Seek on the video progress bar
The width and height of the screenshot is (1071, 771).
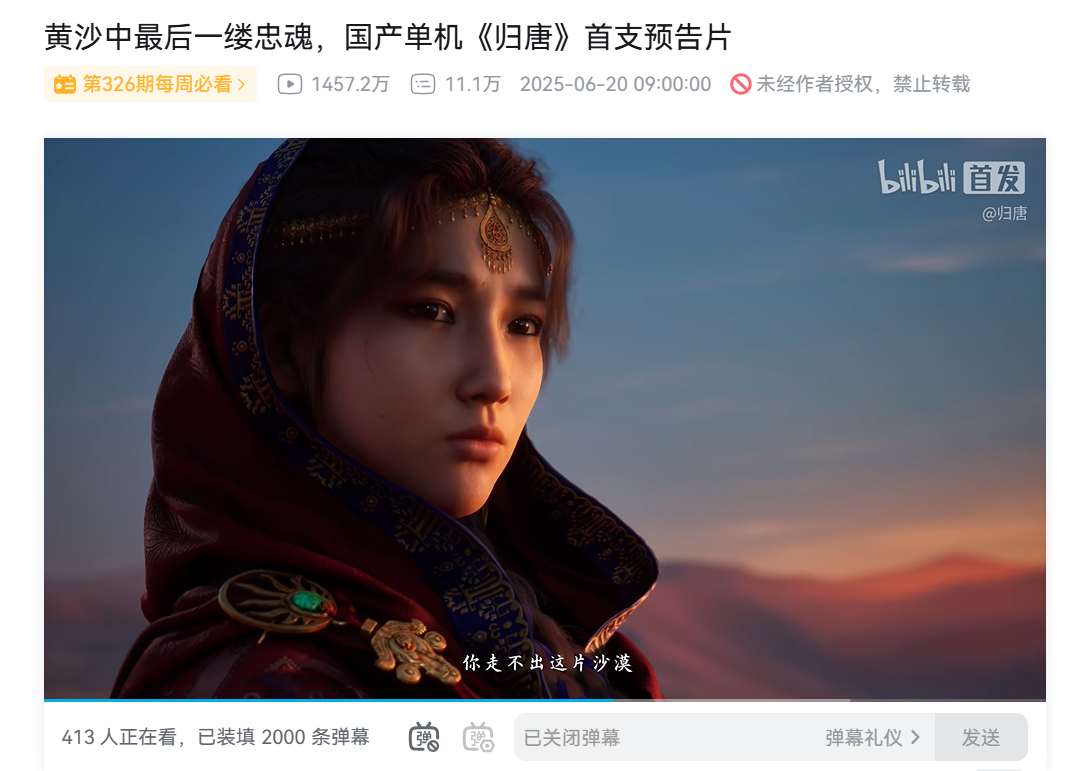(x=544, y=700)
